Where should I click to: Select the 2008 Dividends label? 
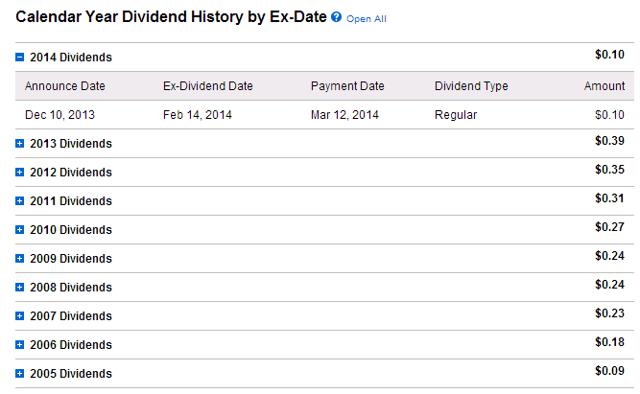[x=71, y=287]
